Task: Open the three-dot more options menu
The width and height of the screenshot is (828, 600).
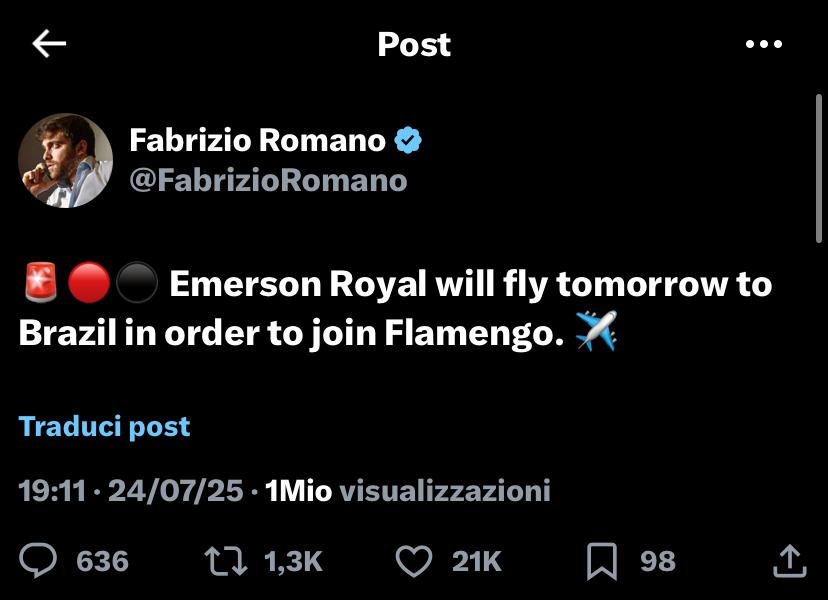Action: click(764, 44)
